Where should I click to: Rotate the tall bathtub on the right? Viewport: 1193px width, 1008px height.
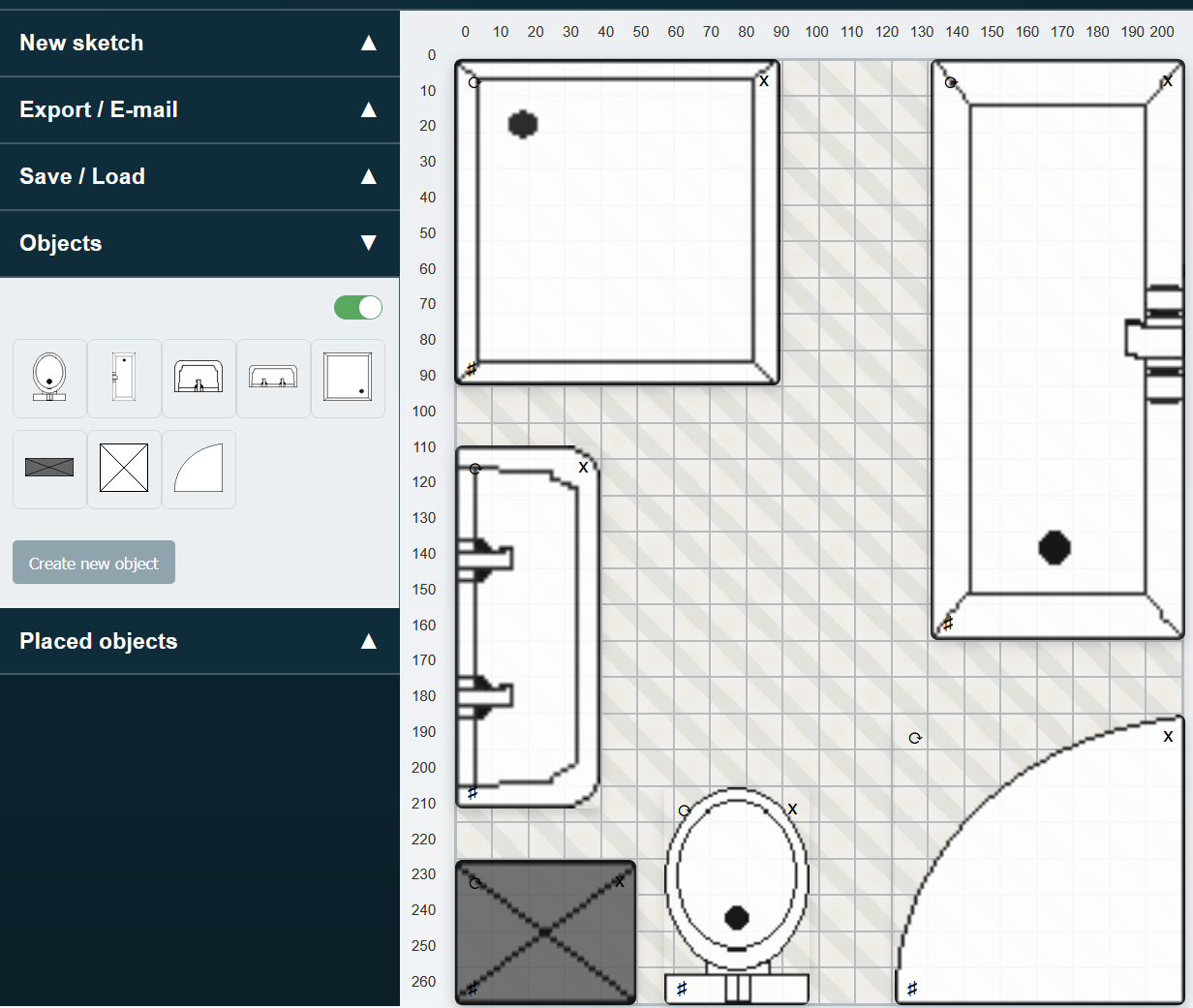tap(951, 82)
